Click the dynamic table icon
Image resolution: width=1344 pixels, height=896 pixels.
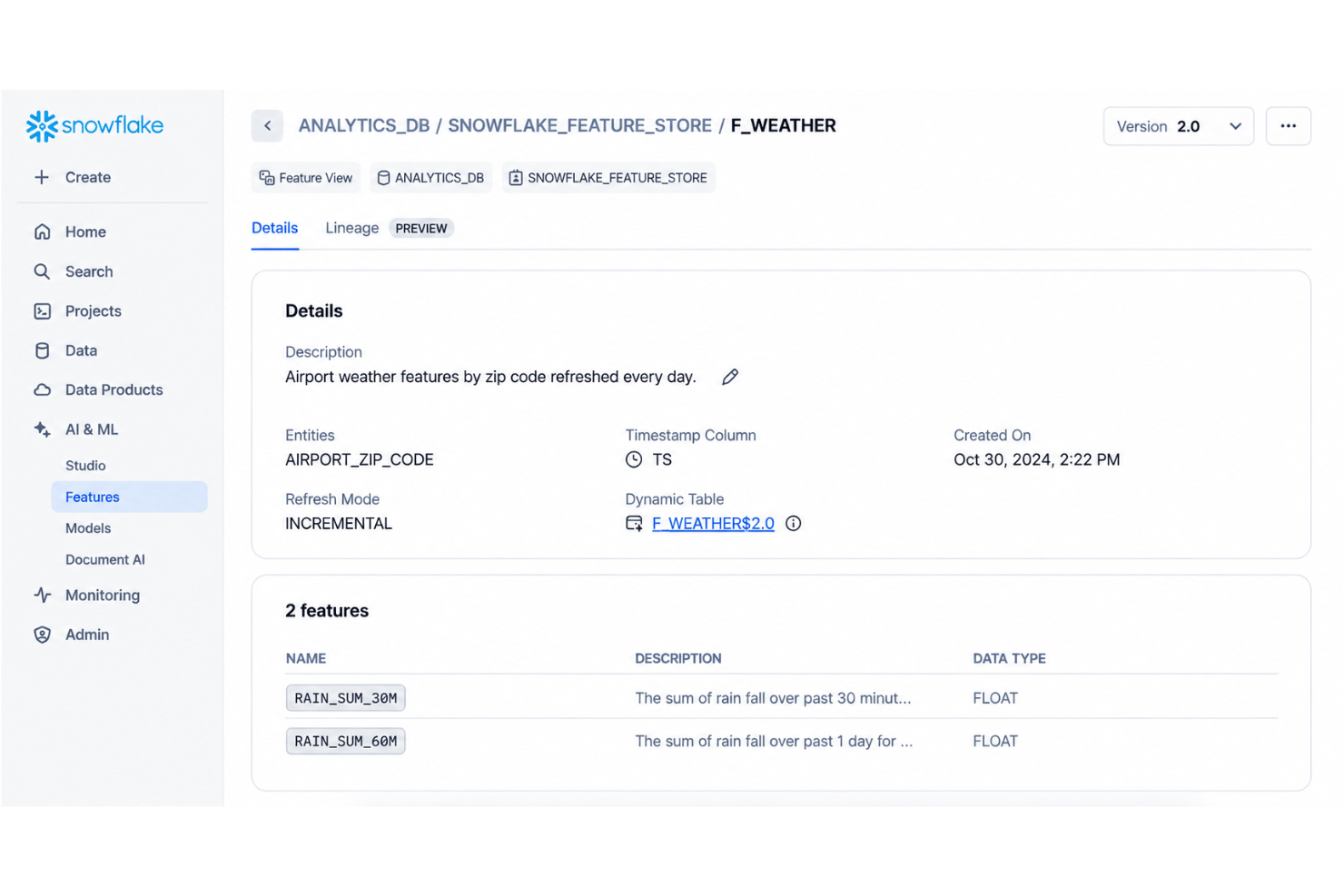(634, 524)
